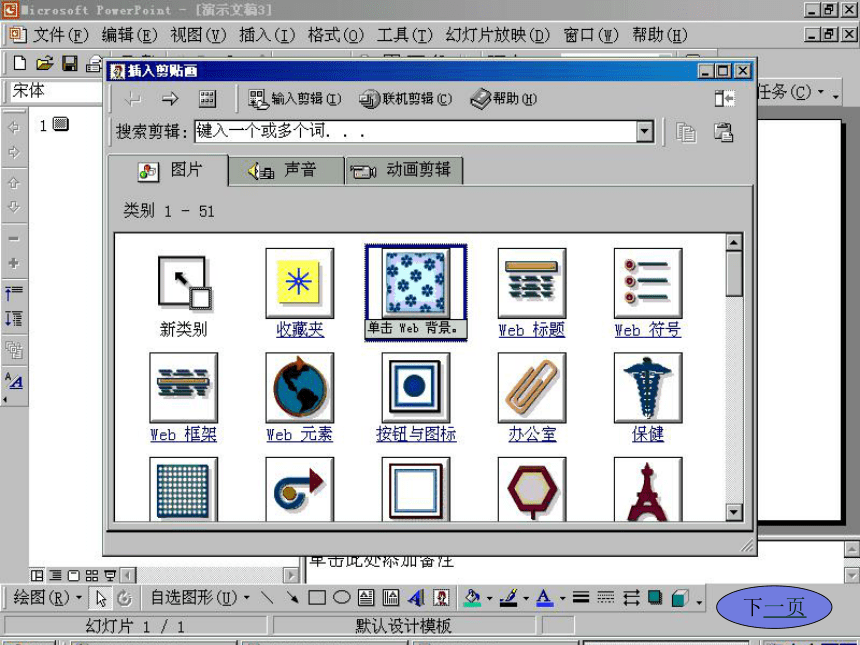Select the Arrow tool on drawing toolbar
The image size is (860, 645).
(x=292, y=597)
